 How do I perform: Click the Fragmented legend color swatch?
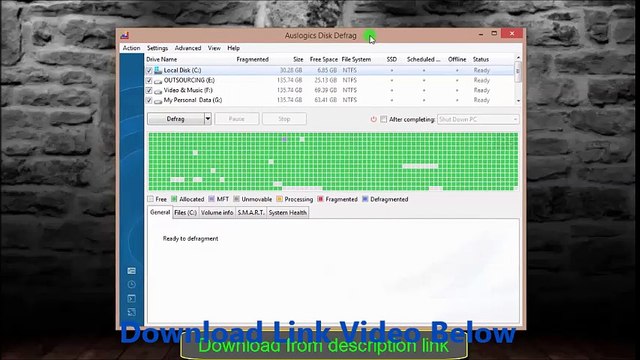click(x=320, y=199)
